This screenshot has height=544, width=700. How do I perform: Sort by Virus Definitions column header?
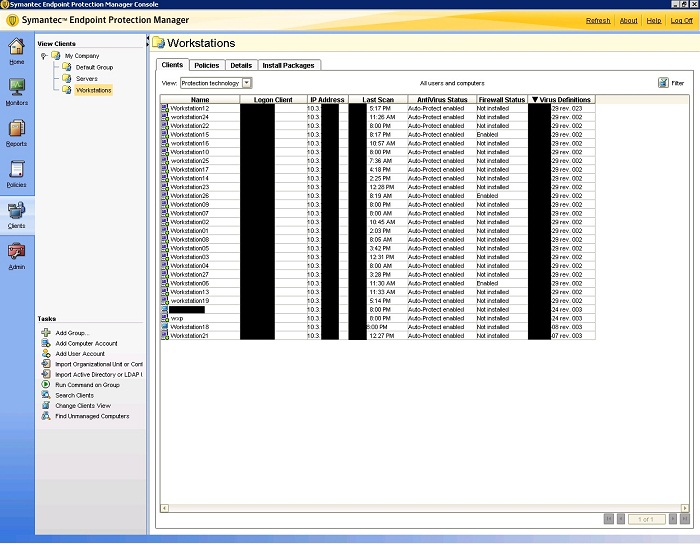[x=562, y=100]
